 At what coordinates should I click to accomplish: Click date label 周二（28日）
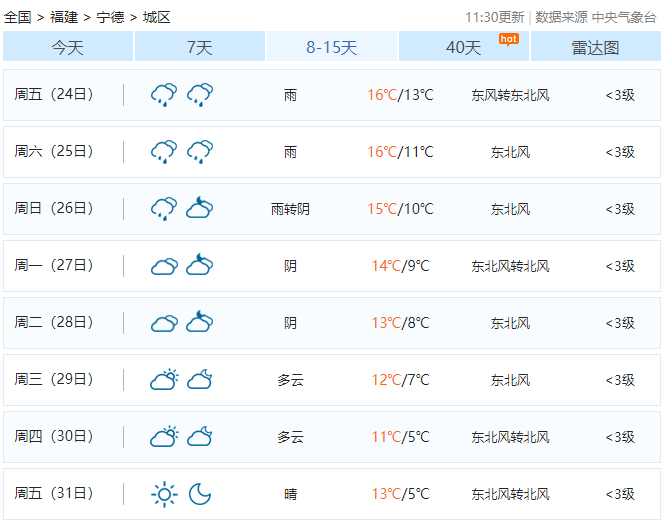coord(54,322)
